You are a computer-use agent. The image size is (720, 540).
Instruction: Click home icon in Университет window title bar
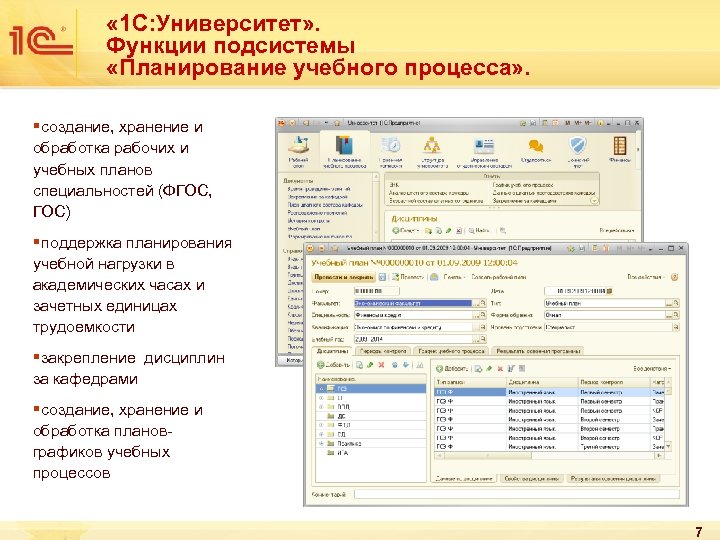[337, 123]
